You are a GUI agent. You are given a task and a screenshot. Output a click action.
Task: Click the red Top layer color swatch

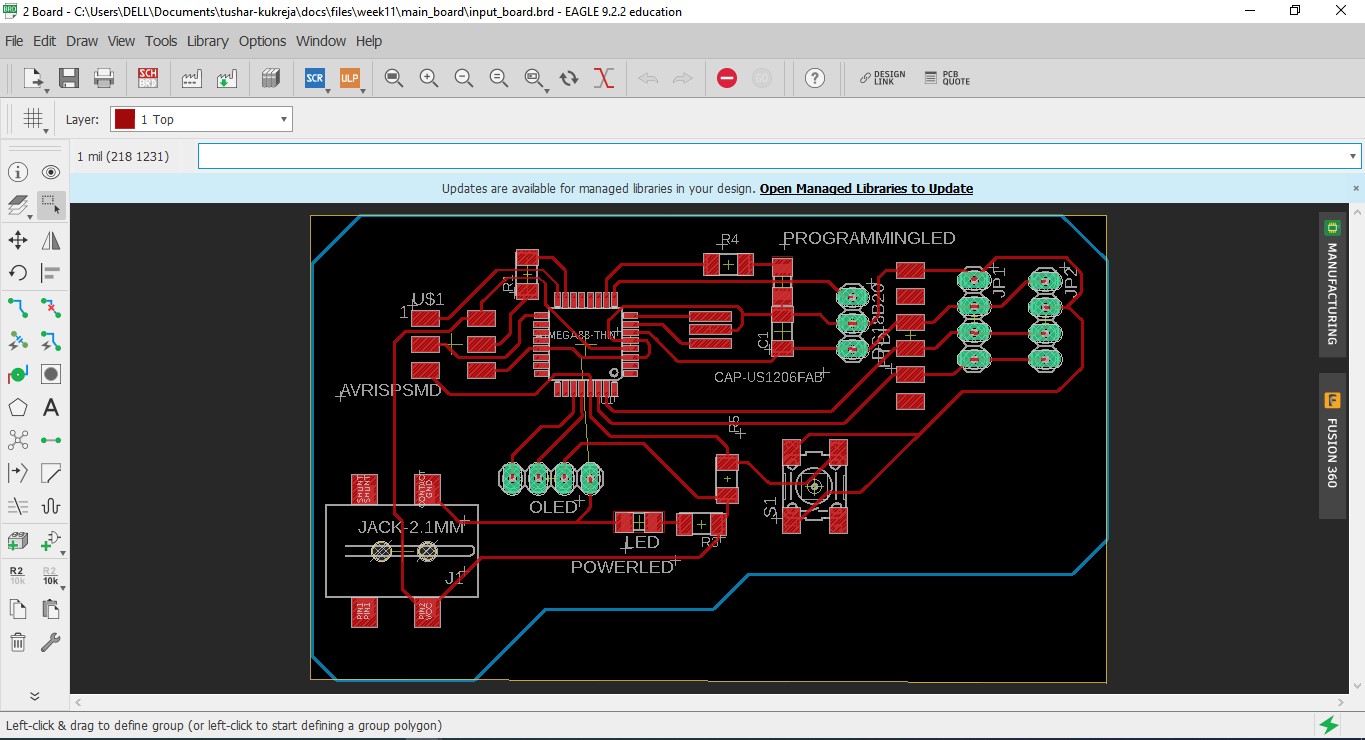tap(124, 119)
